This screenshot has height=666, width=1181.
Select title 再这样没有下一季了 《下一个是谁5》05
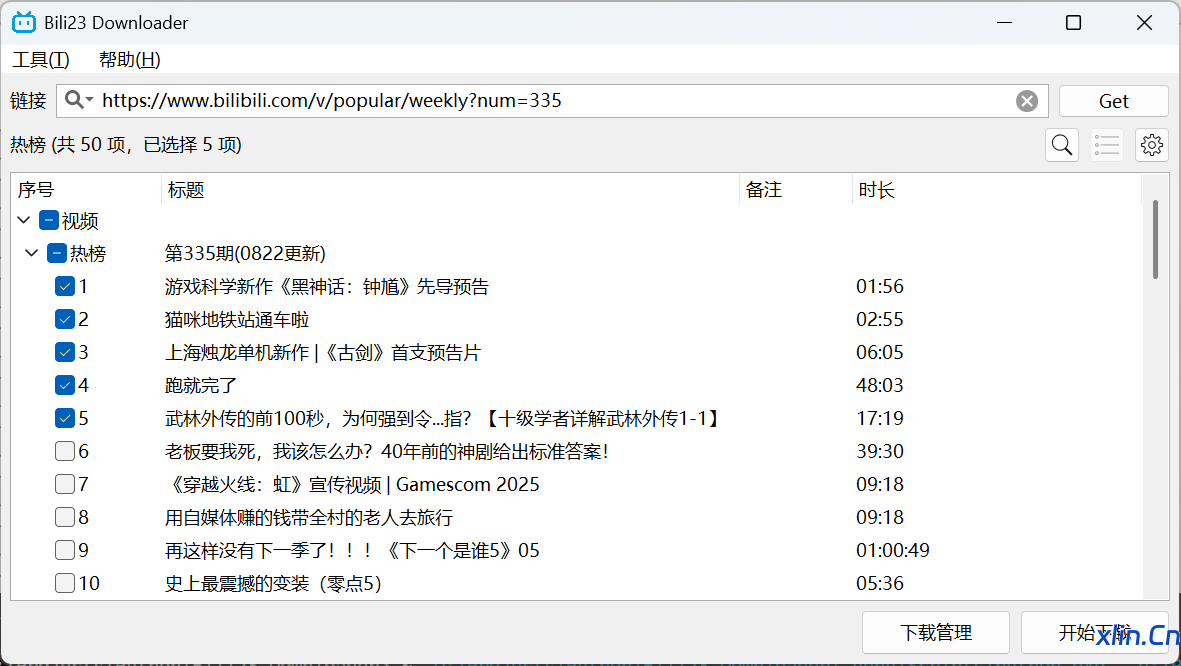[352, 551]
